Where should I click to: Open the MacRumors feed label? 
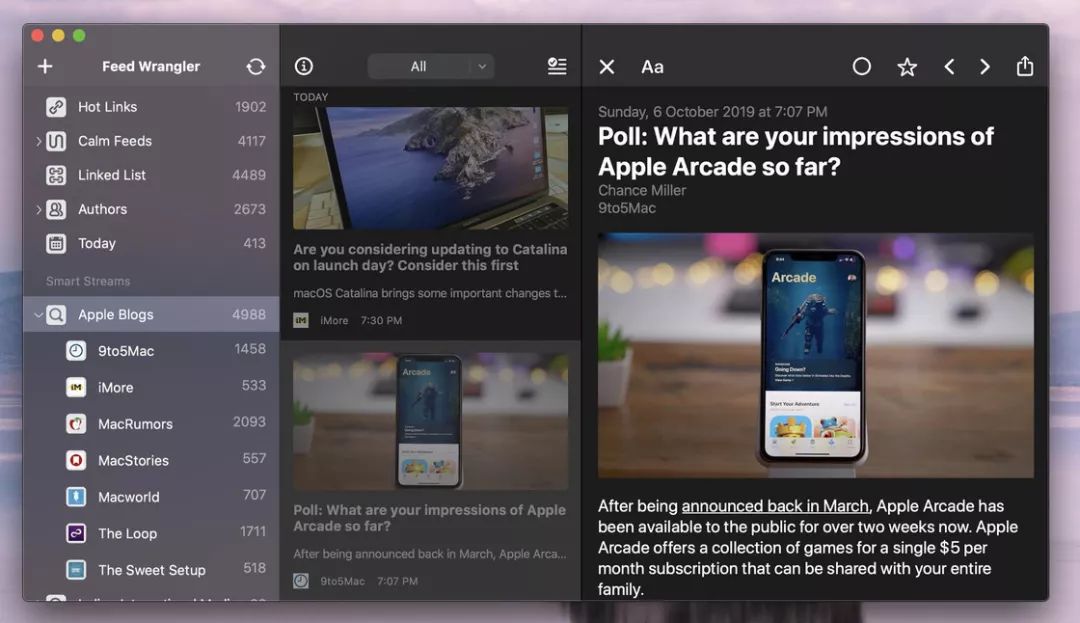(135, 423)
